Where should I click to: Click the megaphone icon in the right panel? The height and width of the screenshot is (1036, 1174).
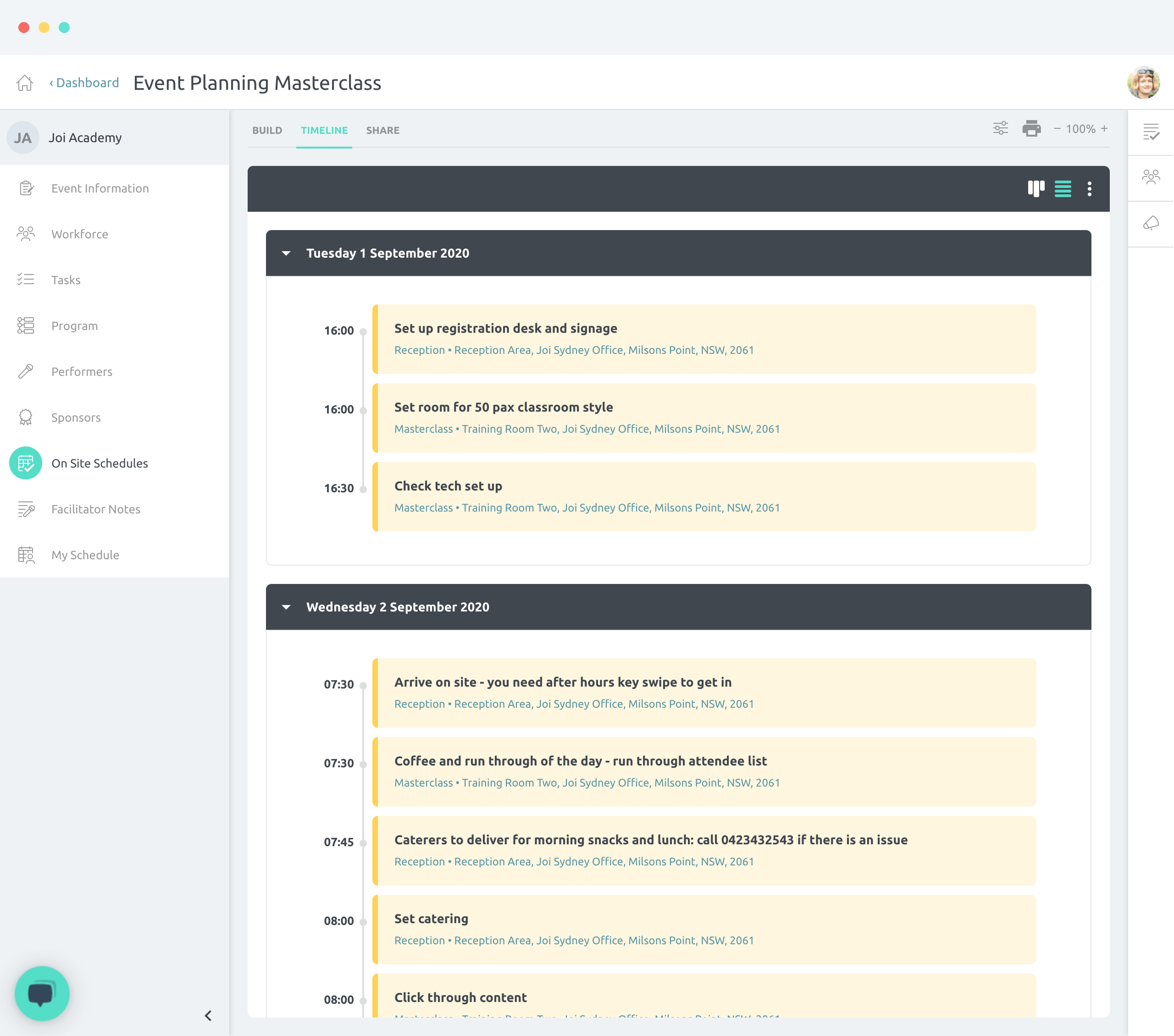point(1151,223)
